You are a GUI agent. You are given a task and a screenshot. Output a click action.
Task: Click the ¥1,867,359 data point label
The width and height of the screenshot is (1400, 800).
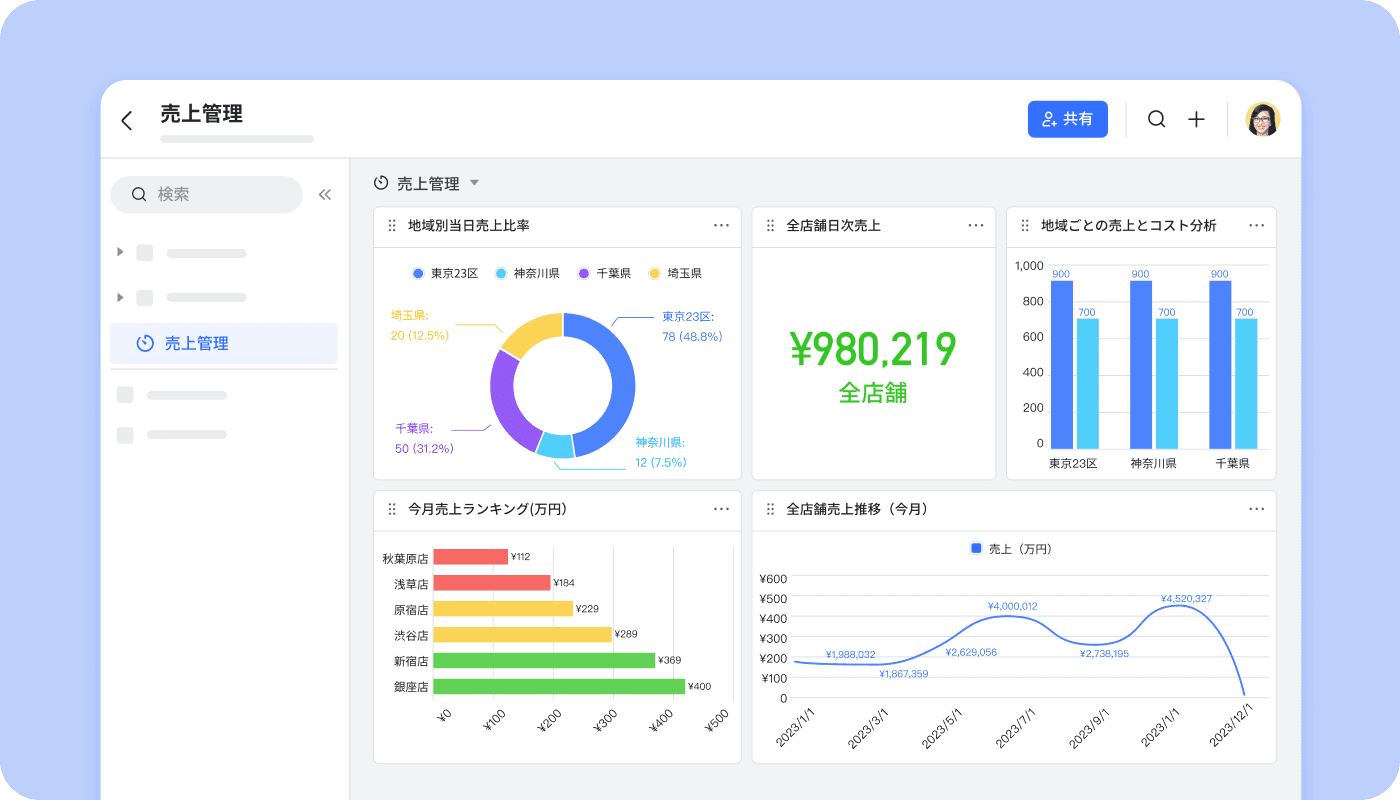pyautogui.click(x=904, y=674)
